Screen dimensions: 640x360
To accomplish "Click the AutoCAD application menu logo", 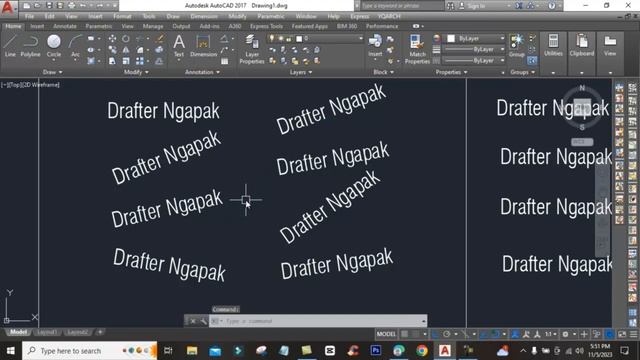I will (x=8, y=7).
